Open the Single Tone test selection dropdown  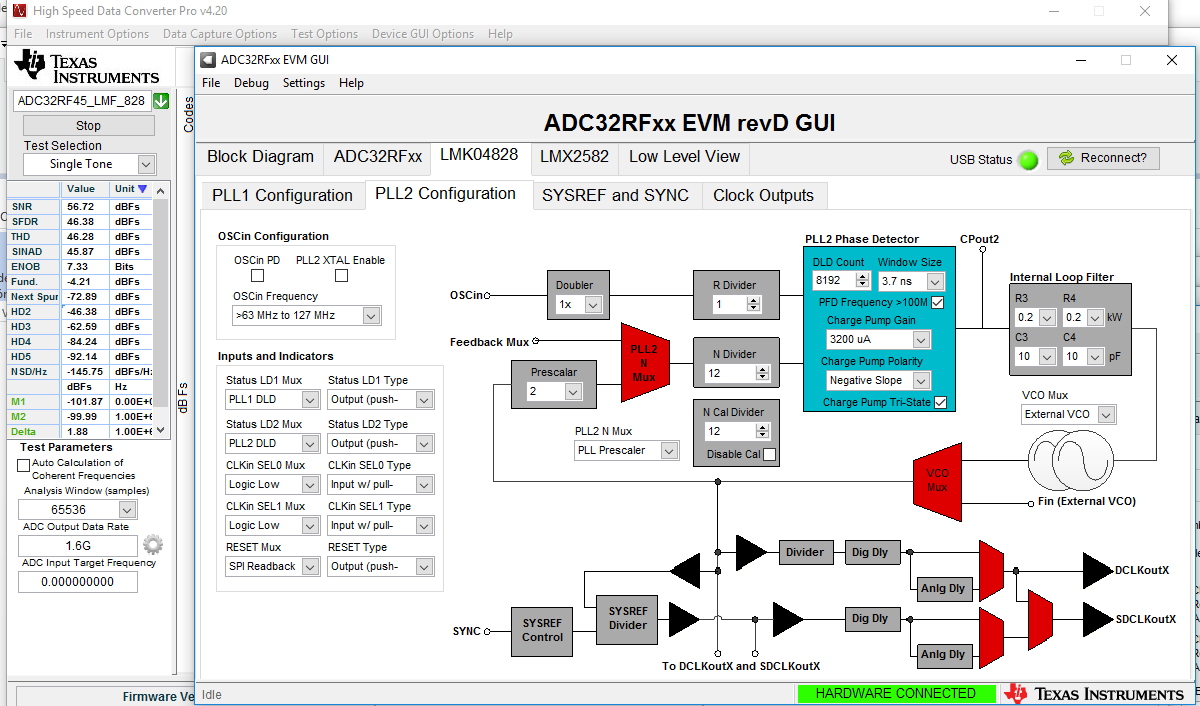(x=146, y=164)
